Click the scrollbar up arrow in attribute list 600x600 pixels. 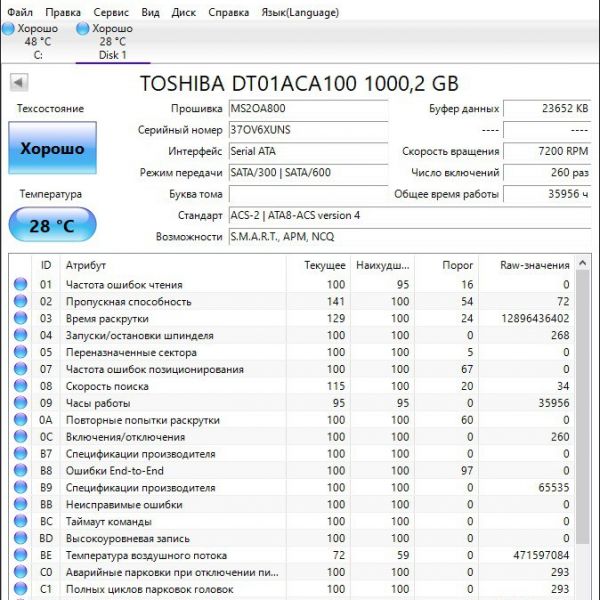click(x=582, y=263)
